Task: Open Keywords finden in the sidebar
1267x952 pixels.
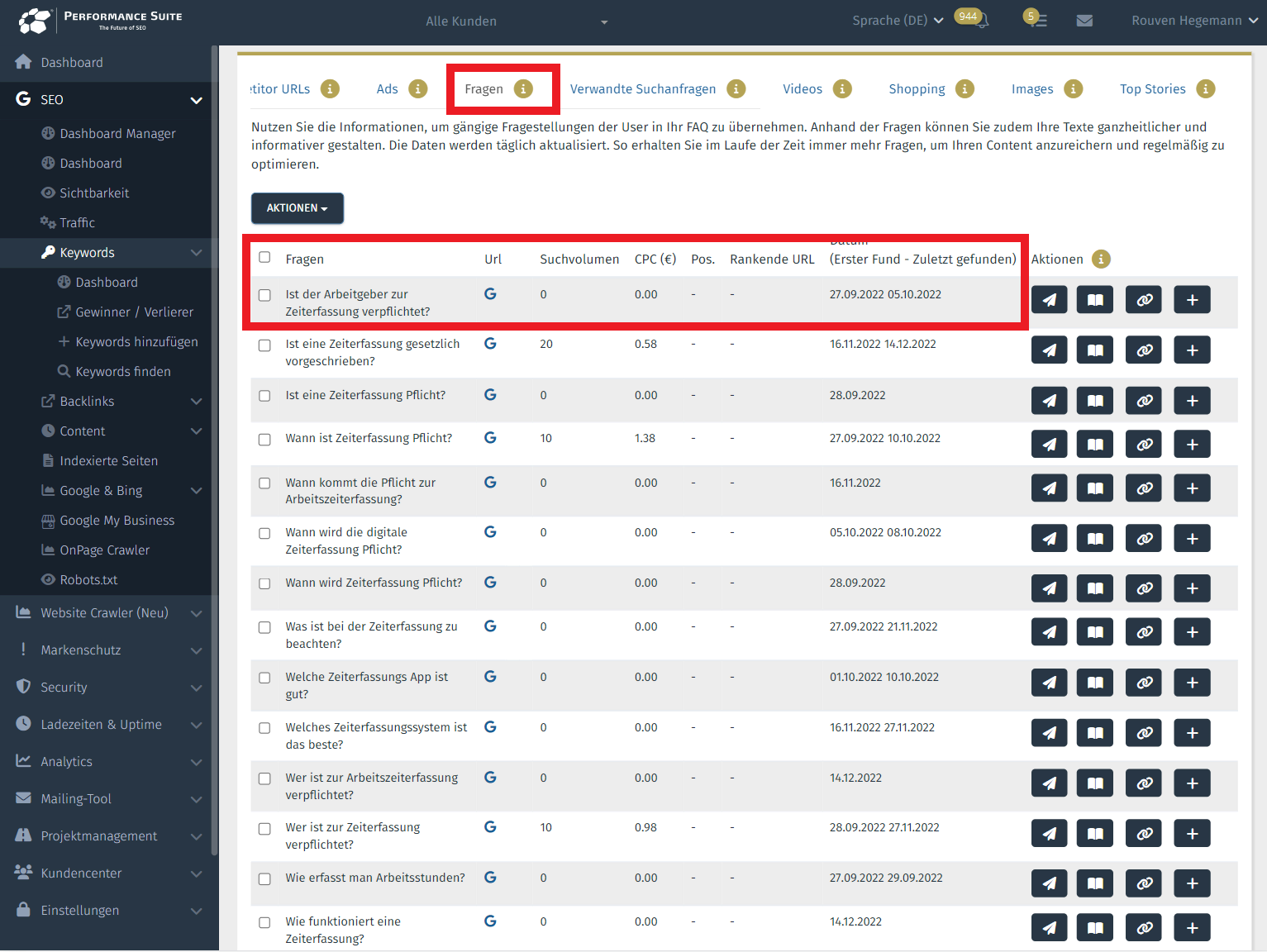Action: click(122, 372)
